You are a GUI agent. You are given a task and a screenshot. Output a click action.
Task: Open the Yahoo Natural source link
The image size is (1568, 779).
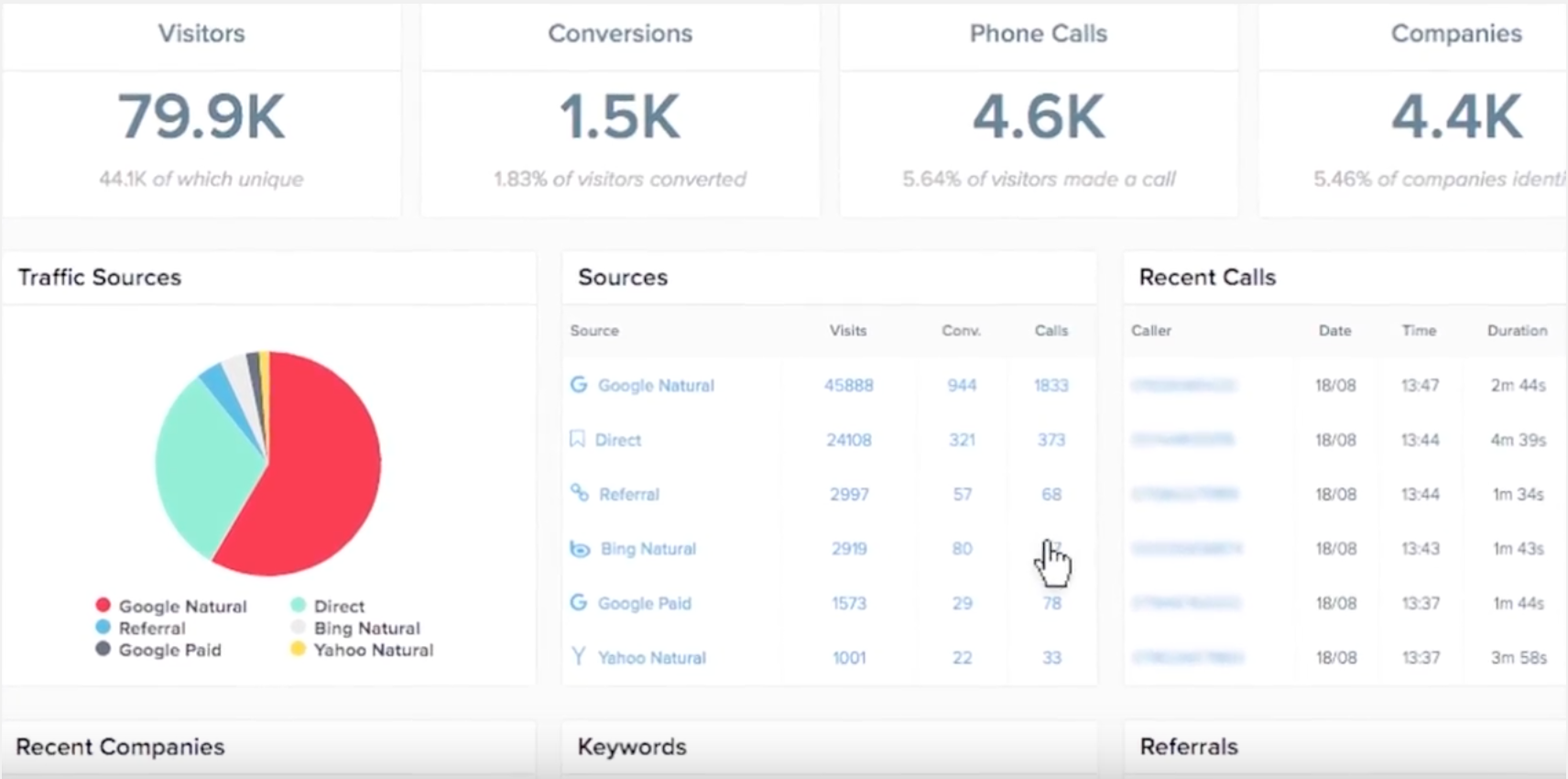tap(652, 657)
